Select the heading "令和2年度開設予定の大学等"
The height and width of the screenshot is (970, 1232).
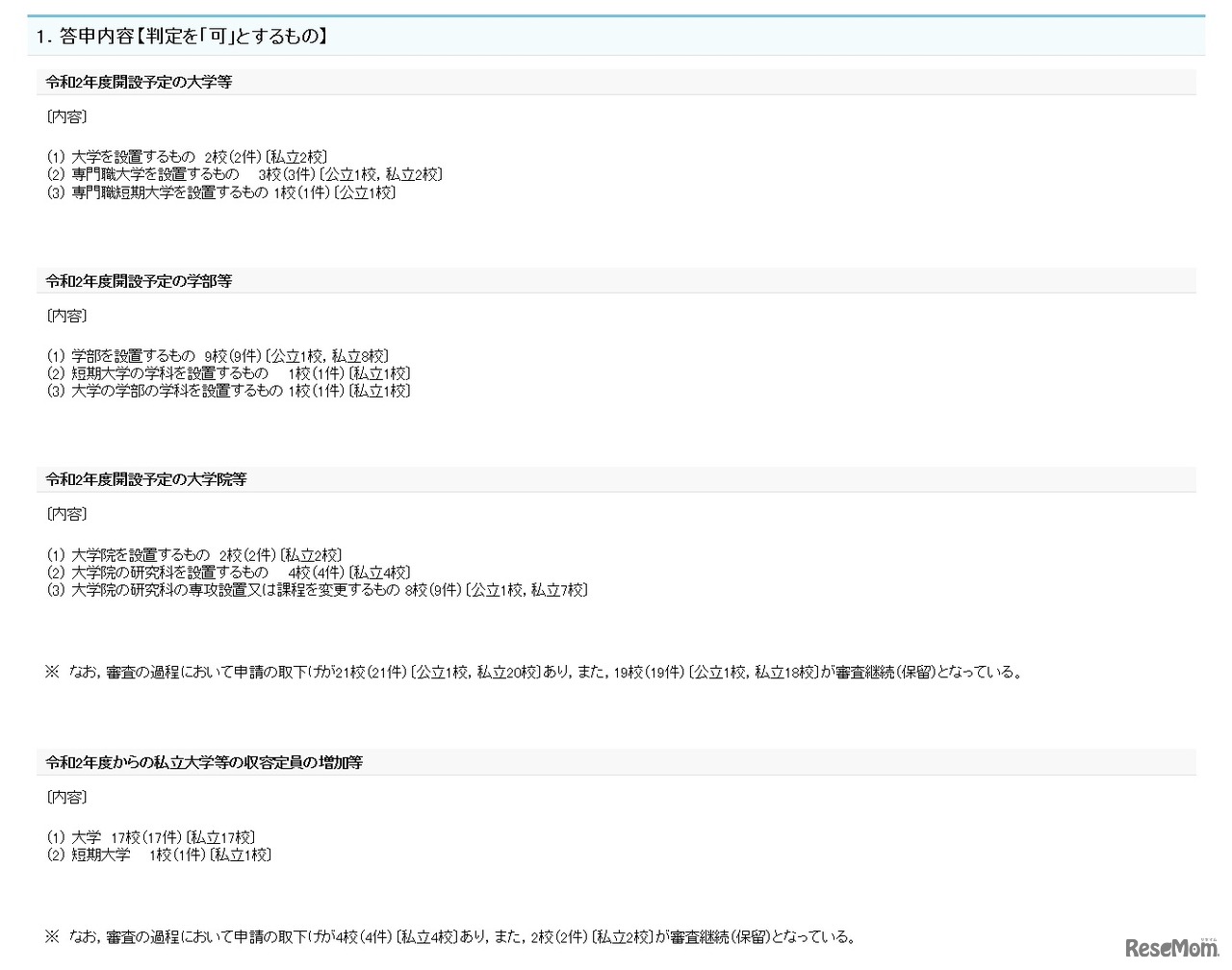point(140,83)
